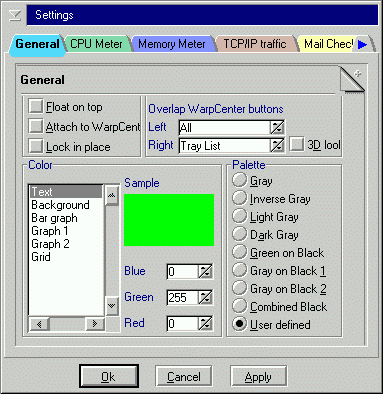The image size is (383, 394).
Task: Click the green Sample color swatch
Action: click(169, 220)
